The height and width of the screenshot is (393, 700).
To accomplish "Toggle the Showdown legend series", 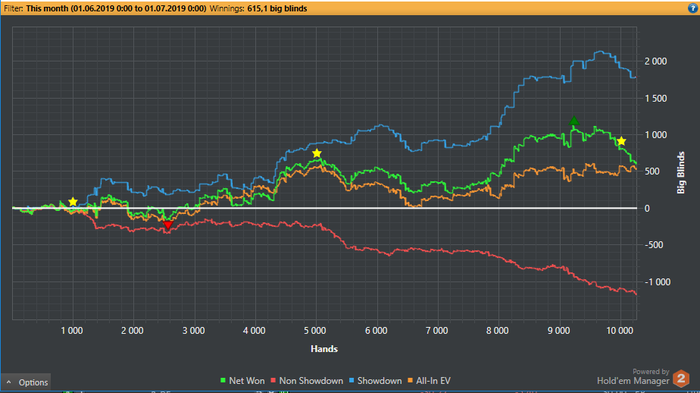I will pos(375,381).
